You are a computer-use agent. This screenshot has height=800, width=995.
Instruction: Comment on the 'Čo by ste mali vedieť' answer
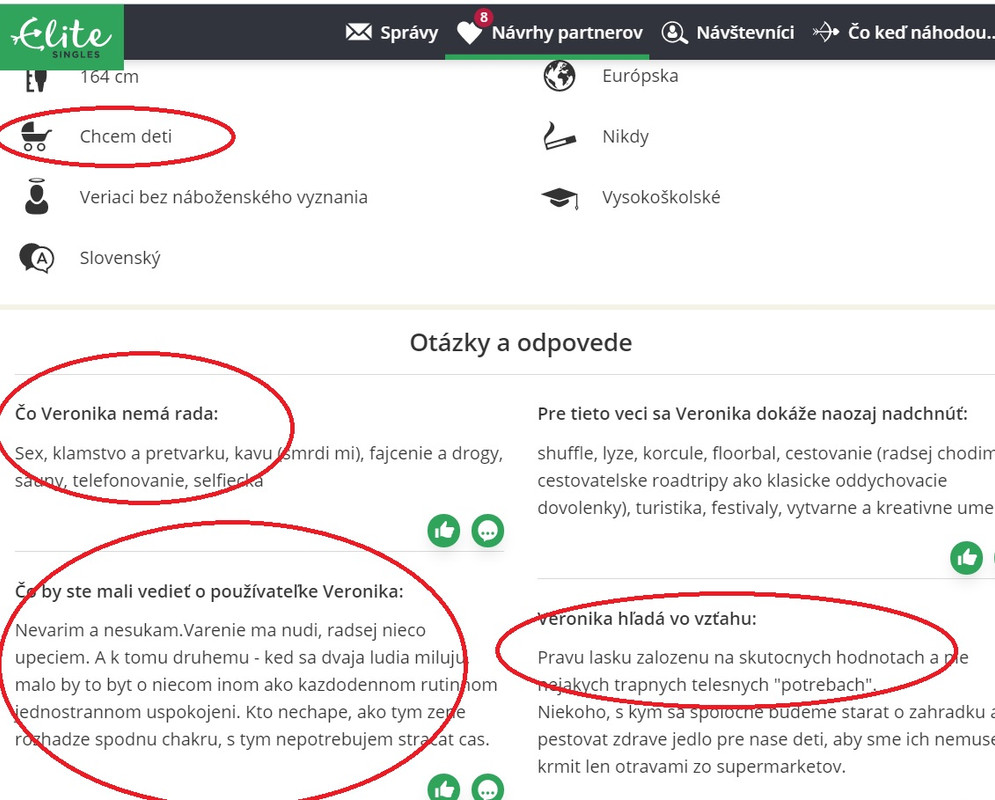coord(487,788)
